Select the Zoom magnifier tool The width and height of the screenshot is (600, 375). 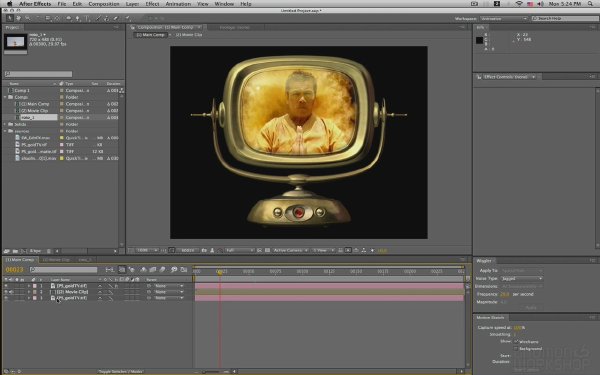pos(28,18)
